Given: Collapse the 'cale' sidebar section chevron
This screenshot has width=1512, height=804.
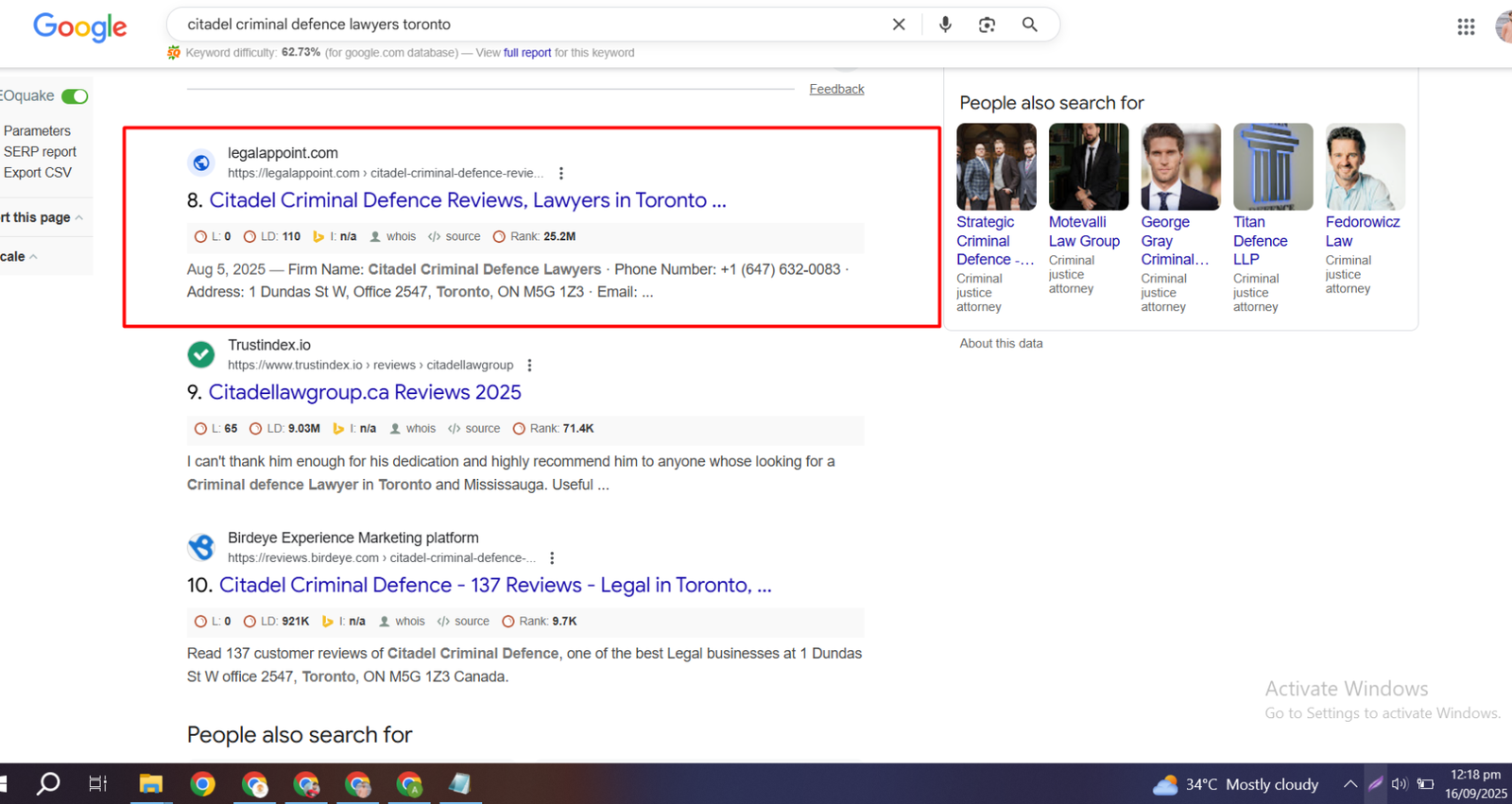Looking at the screenshot, I should pos(34,257).
